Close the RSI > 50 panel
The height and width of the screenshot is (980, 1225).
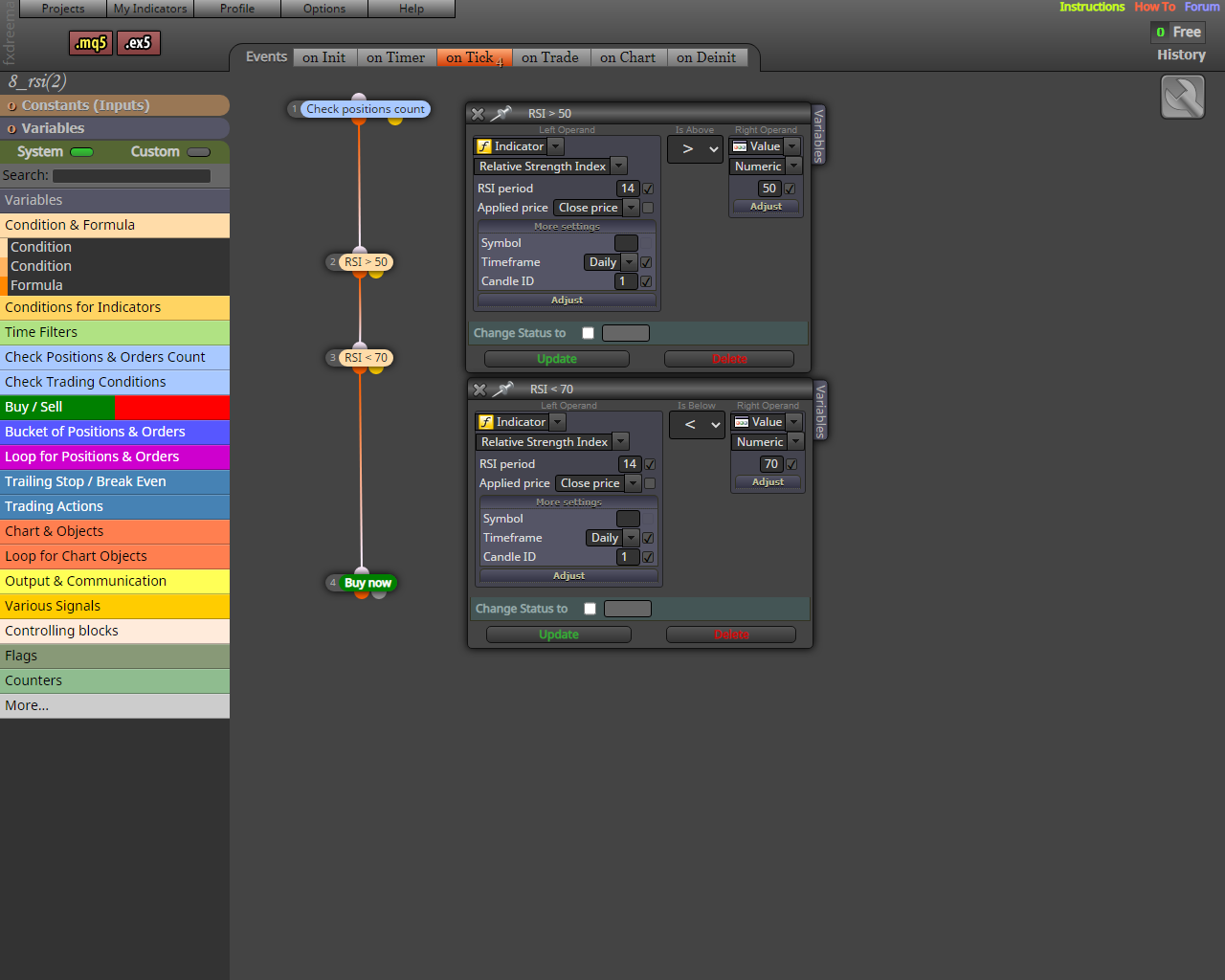tap(478, 114)
